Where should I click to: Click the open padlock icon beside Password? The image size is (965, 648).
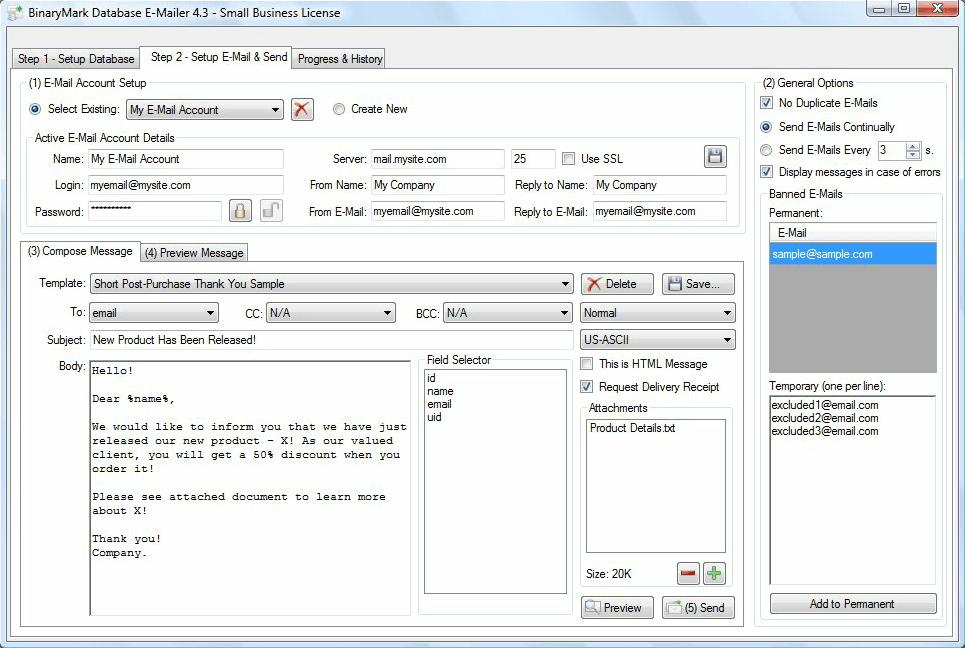point(271,211)
